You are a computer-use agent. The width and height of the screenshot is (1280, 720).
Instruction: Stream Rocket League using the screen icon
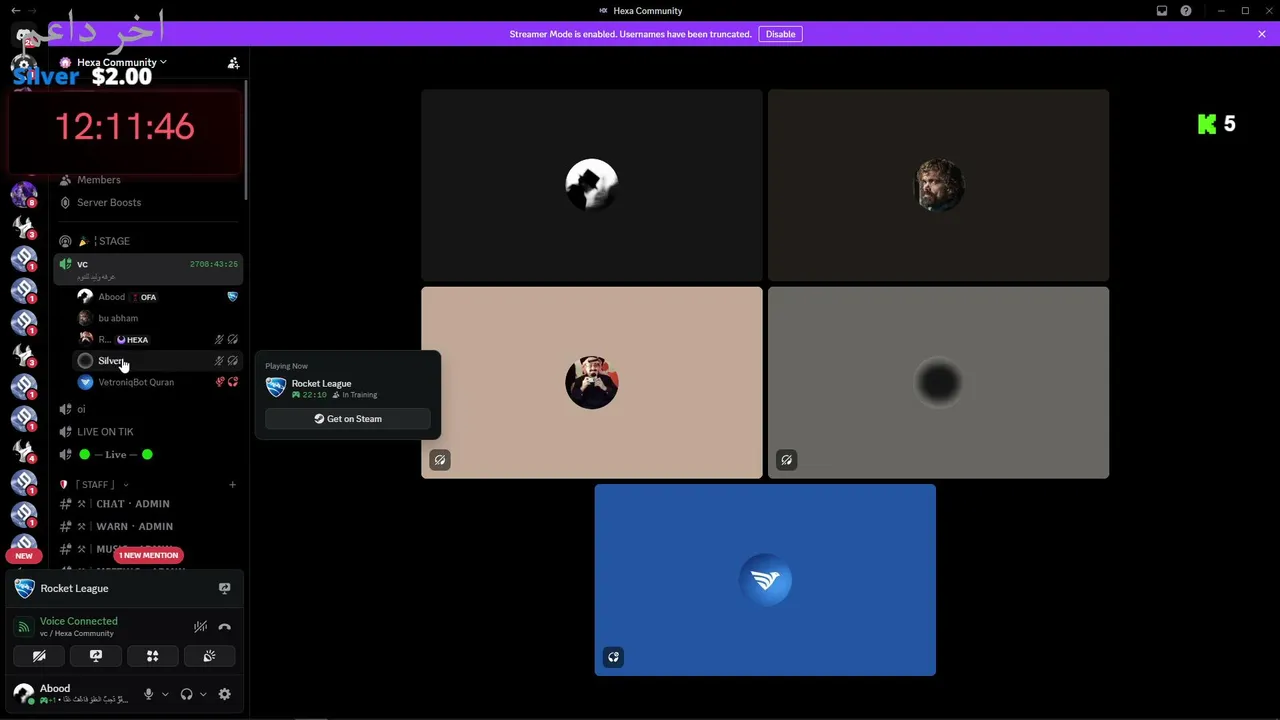pyautogui.click(x=224, y=589)
